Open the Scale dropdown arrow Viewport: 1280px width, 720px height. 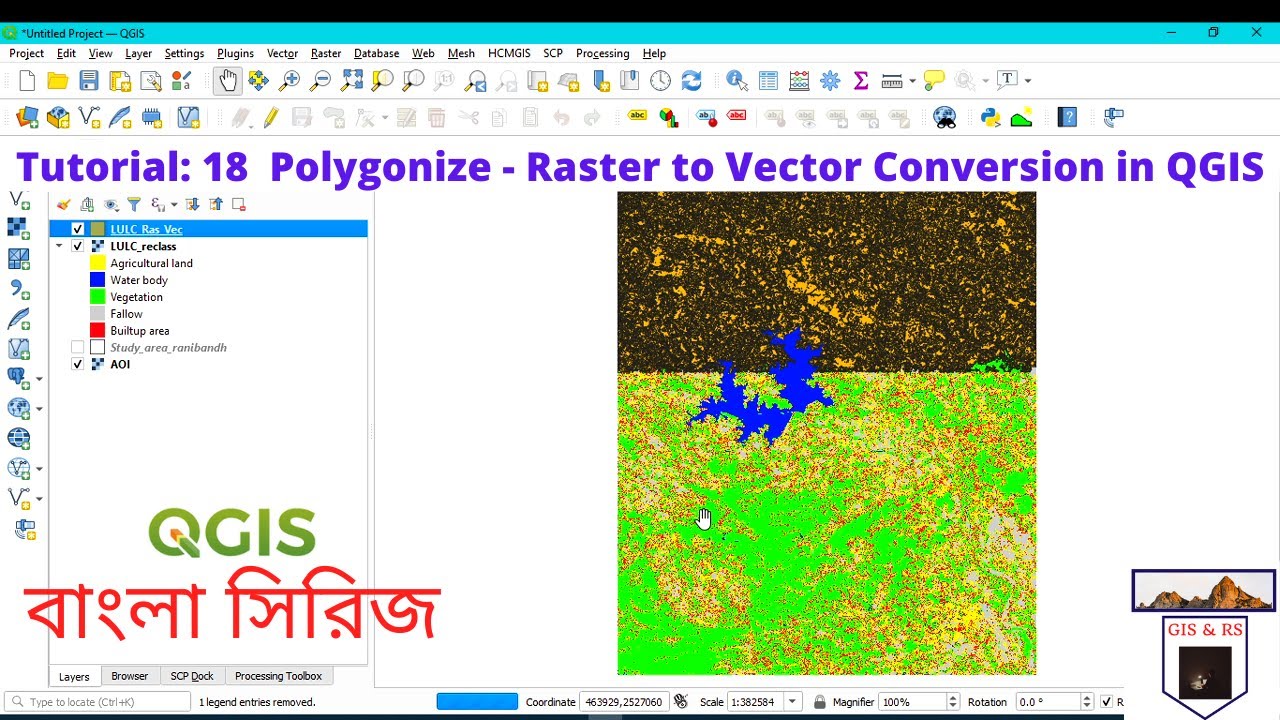pos(793,702)
